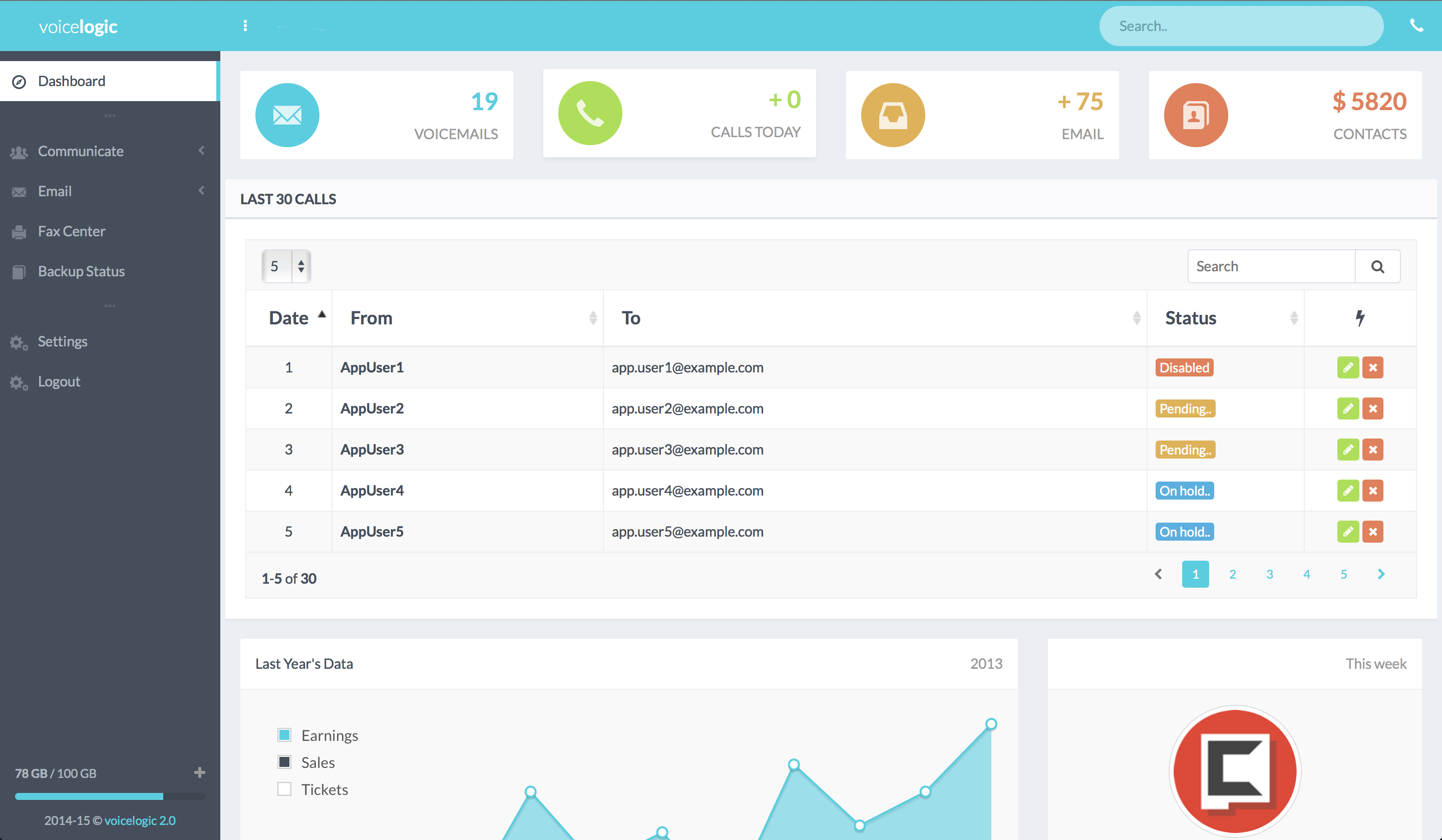1442x840 pixels.
Task: Toggle the Earnings legend checkbox
Action: [x=284, y=735]
